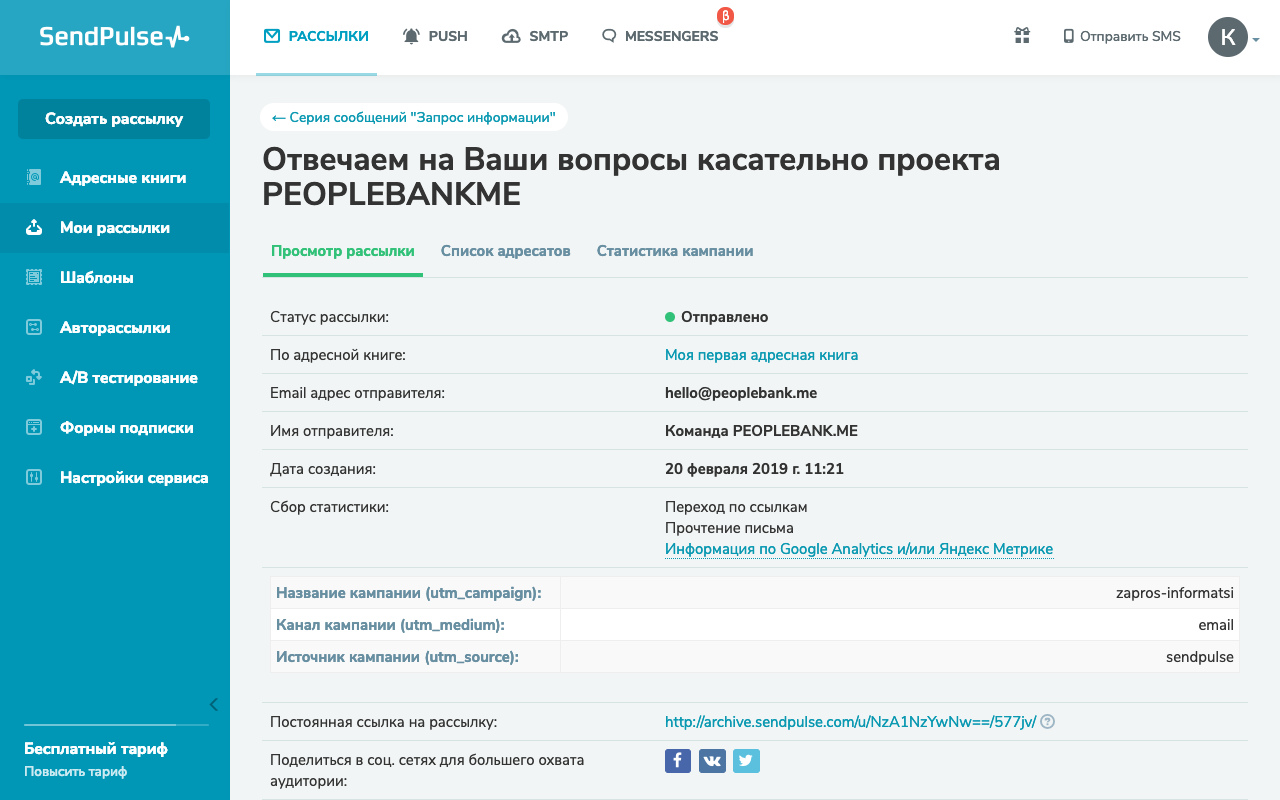
Task: Share campaign on VK
Action: 712,761
